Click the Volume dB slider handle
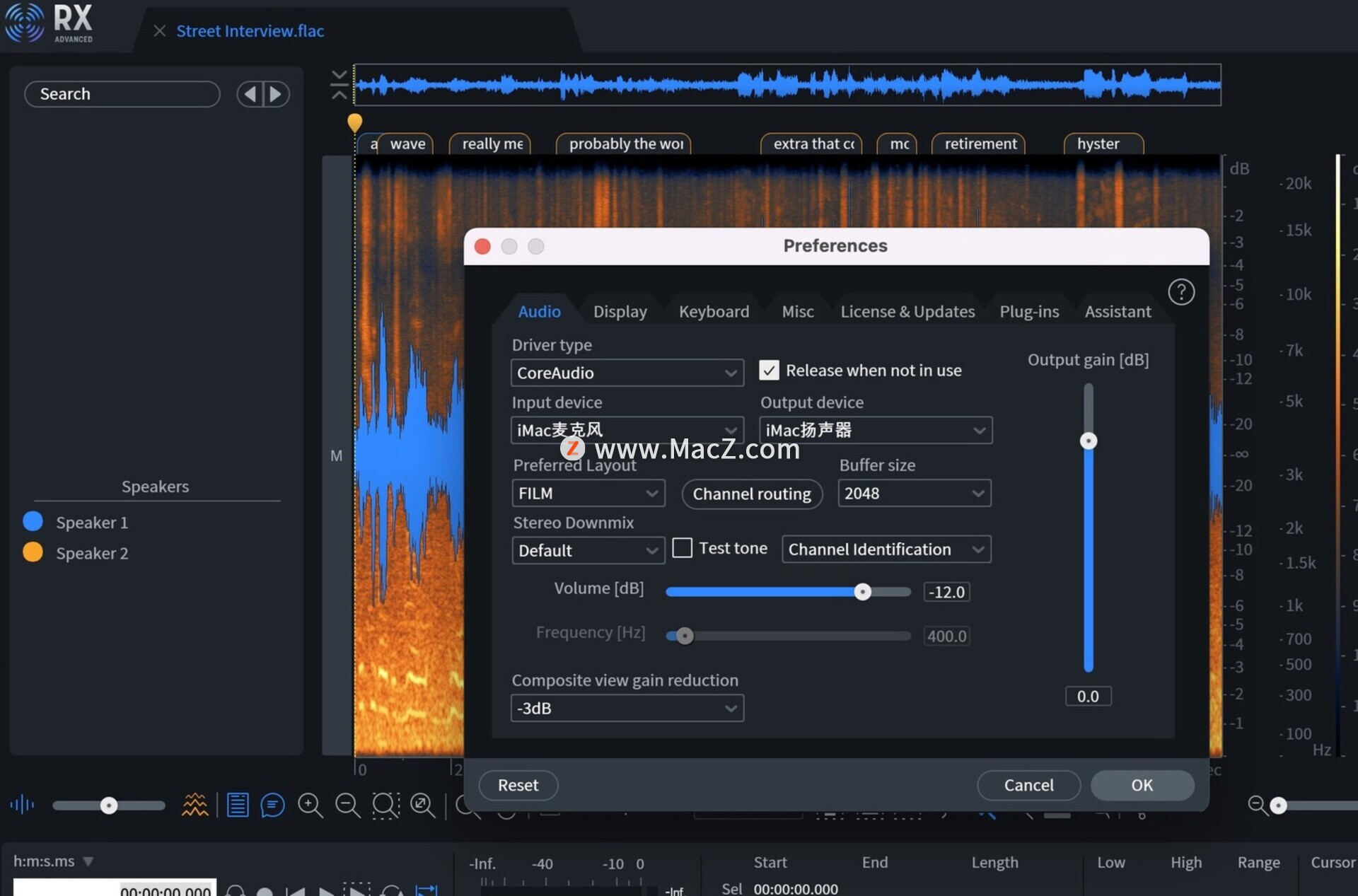Viewport: 1358px width, 896px height. [862, 592]
